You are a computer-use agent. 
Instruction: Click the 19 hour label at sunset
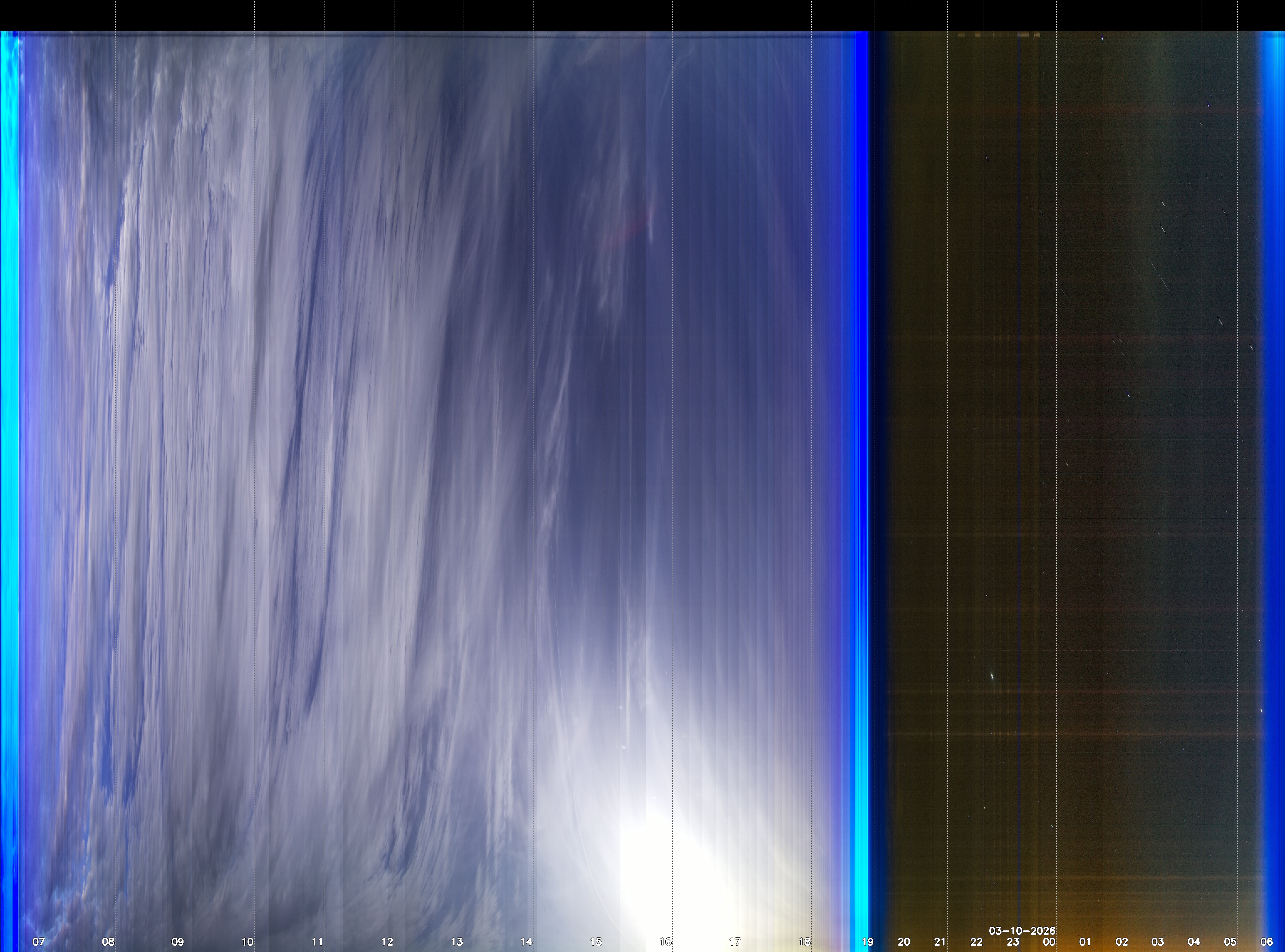pos(868,942)
